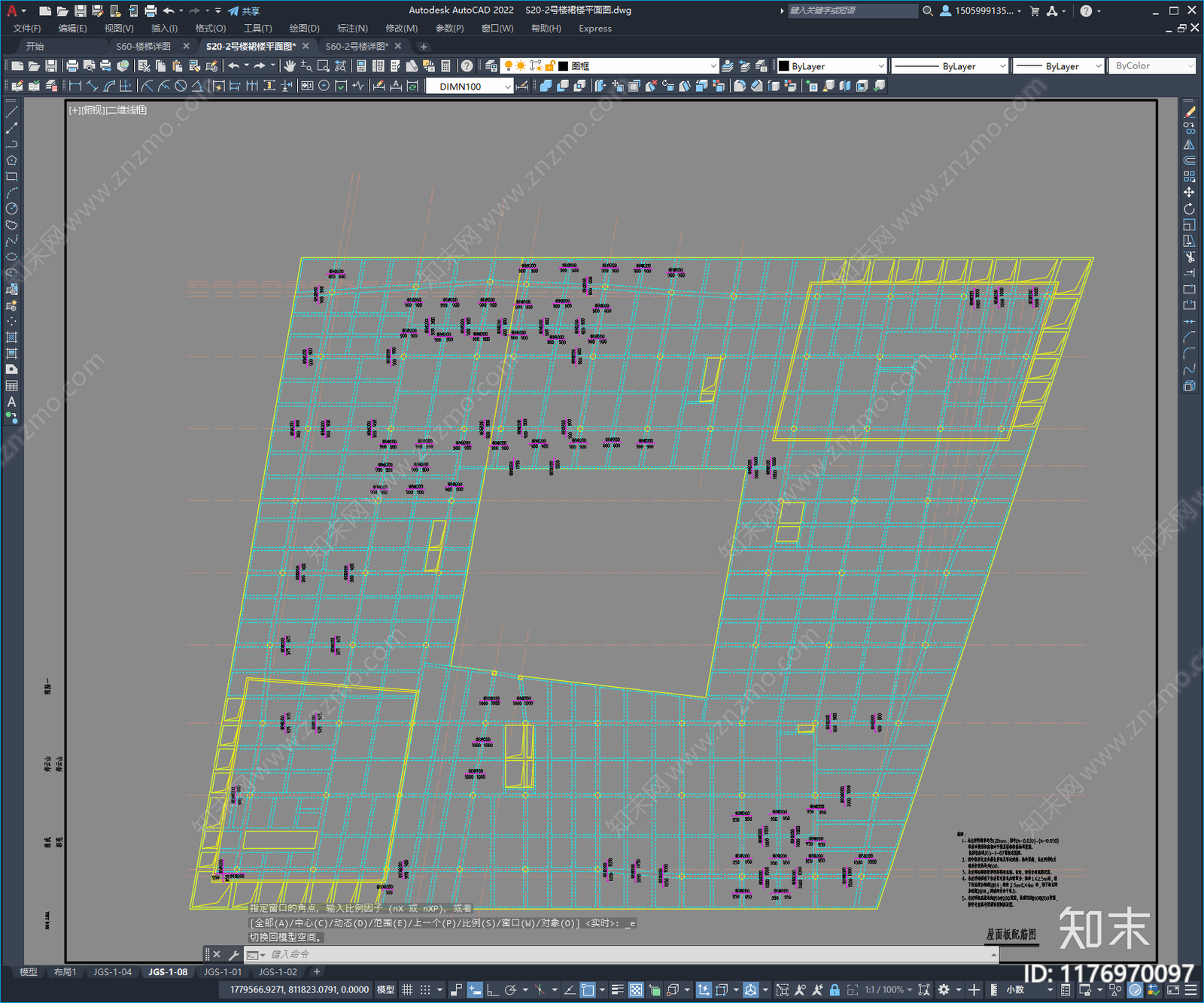This screenshot has height=1003, width=1204.
Task: Open the viewport scale 1:1 / 100% dropdown
Action: 888,989
